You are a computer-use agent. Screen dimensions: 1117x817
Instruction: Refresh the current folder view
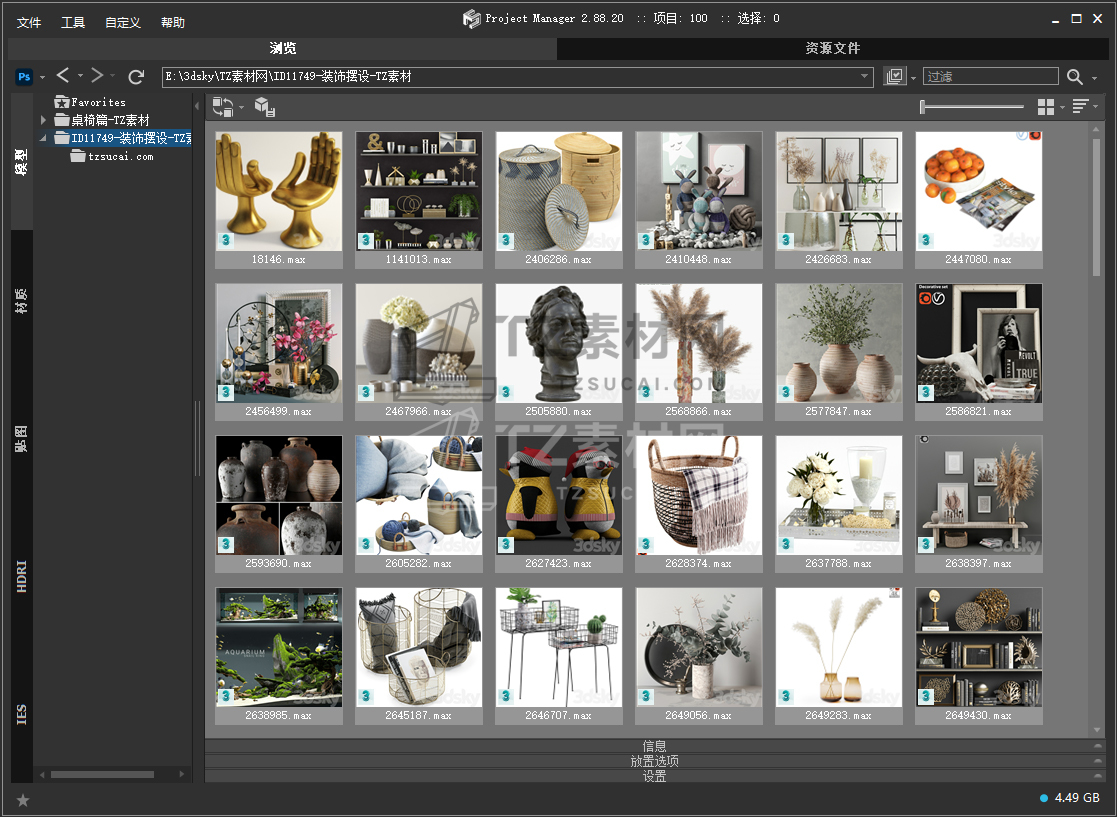pyautogui.click(x=137, y=77)
